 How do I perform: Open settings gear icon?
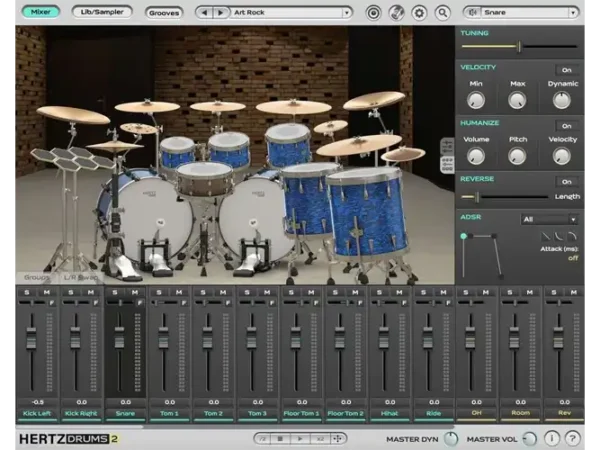419,13
